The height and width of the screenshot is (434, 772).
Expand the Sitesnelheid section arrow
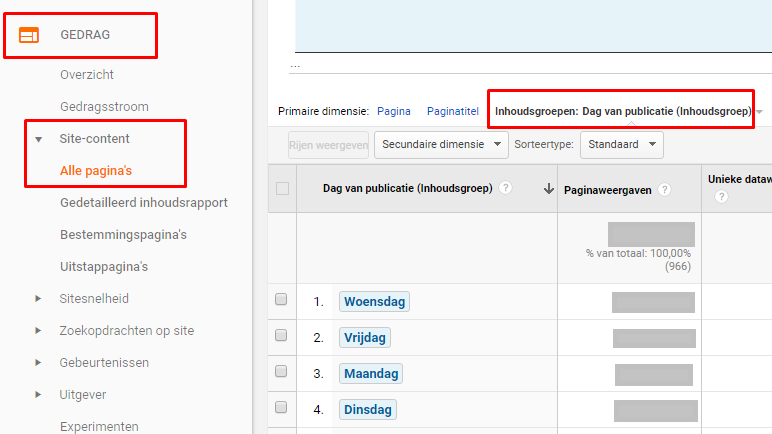pyautogui.click(x=38, y=299)
